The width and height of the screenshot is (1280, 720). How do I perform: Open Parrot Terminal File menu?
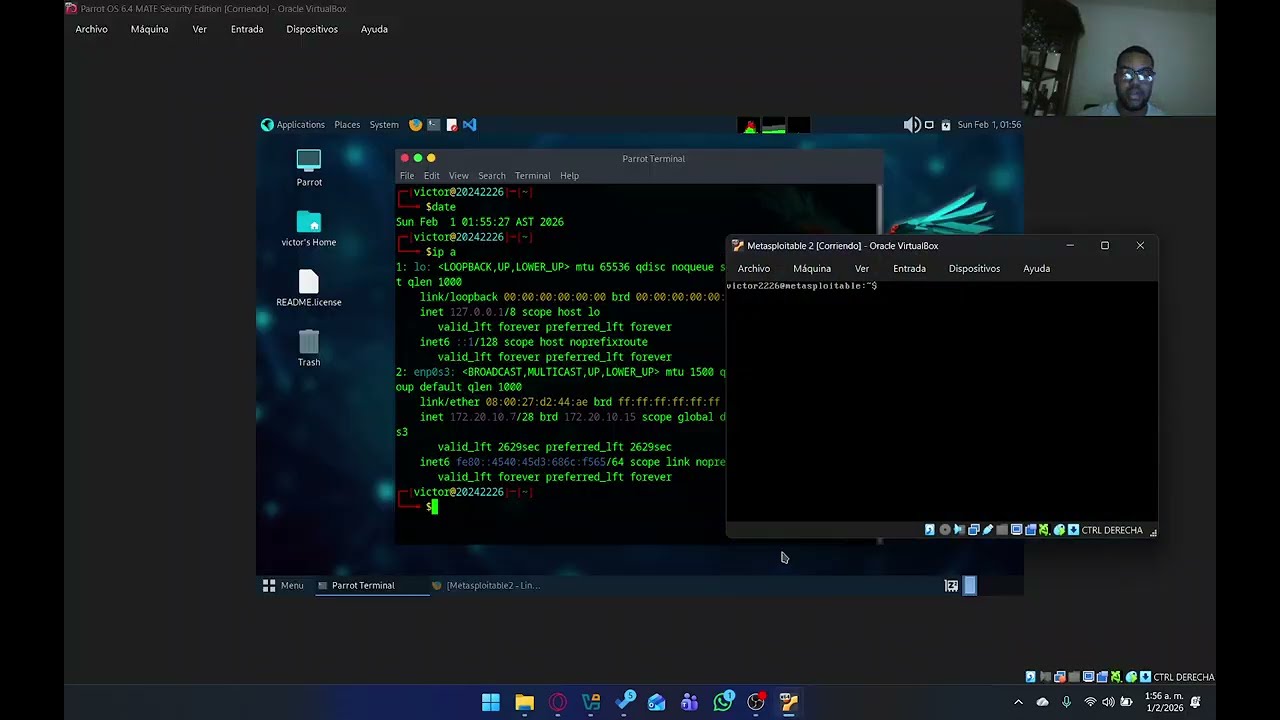[x=407, y=176]
